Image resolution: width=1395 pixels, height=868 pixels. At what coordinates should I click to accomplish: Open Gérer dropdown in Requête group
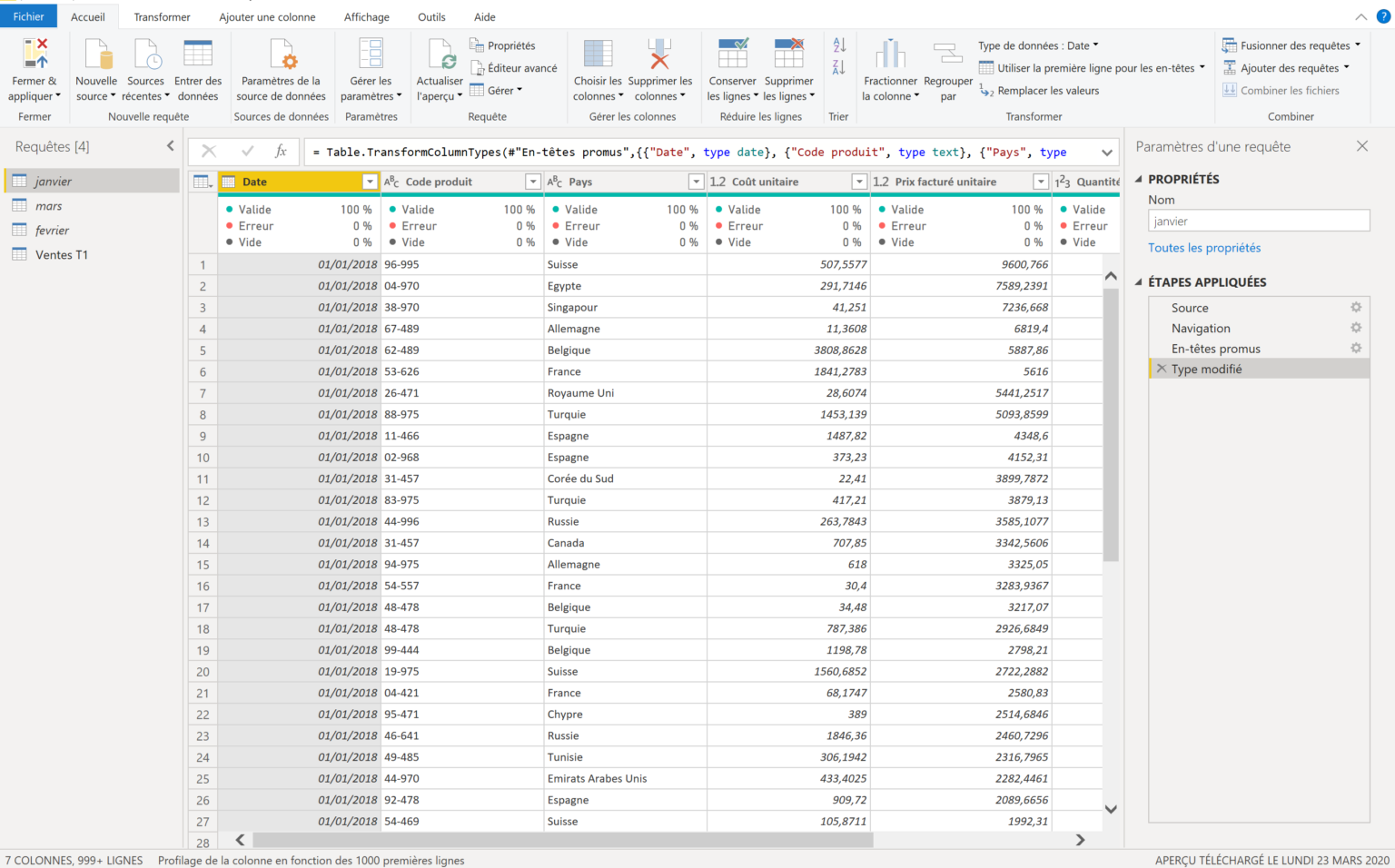496,90
